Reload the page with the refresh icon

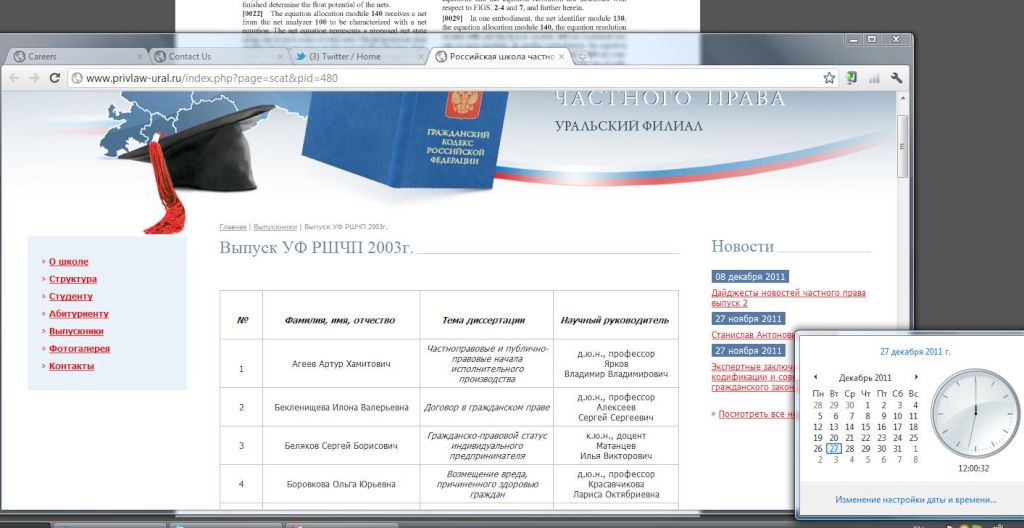click(x=55, y=78)
